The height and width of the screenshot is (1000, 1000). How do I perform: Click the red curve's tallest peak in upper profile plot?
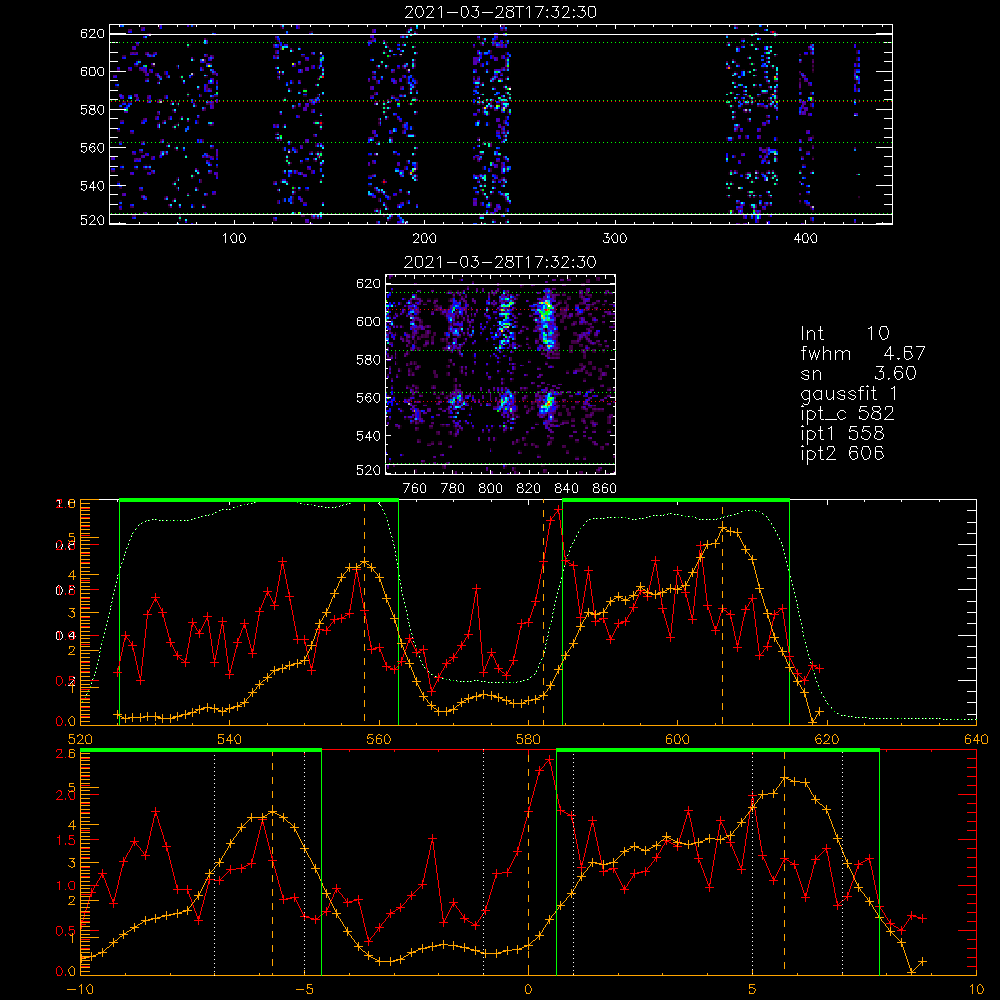pyautogui.click(x=558, y=510)
